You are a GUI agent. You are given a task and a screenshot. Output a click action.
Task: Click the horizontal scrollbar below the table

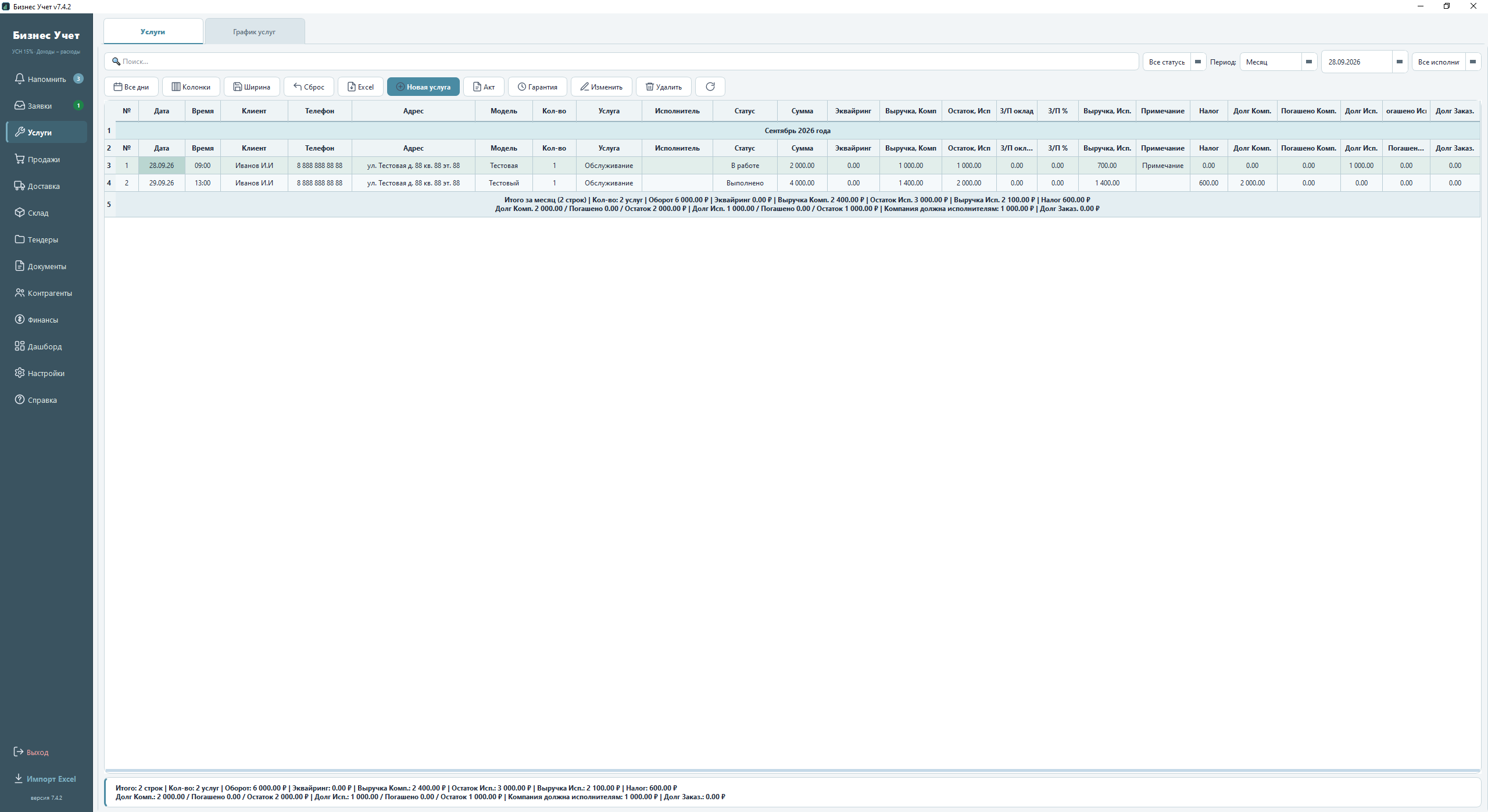tap(792, 771)
